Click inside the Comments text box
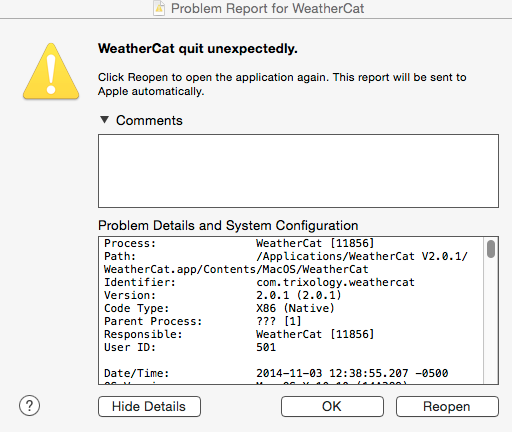The height and width of the screenshot is (432, 512). point(298,171)
